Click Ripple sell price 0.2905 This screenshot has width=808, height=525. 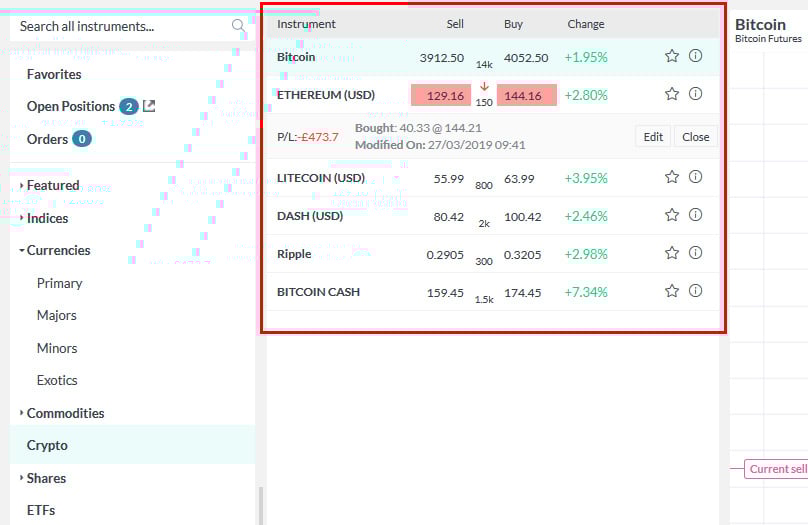(x=445, y=255)
